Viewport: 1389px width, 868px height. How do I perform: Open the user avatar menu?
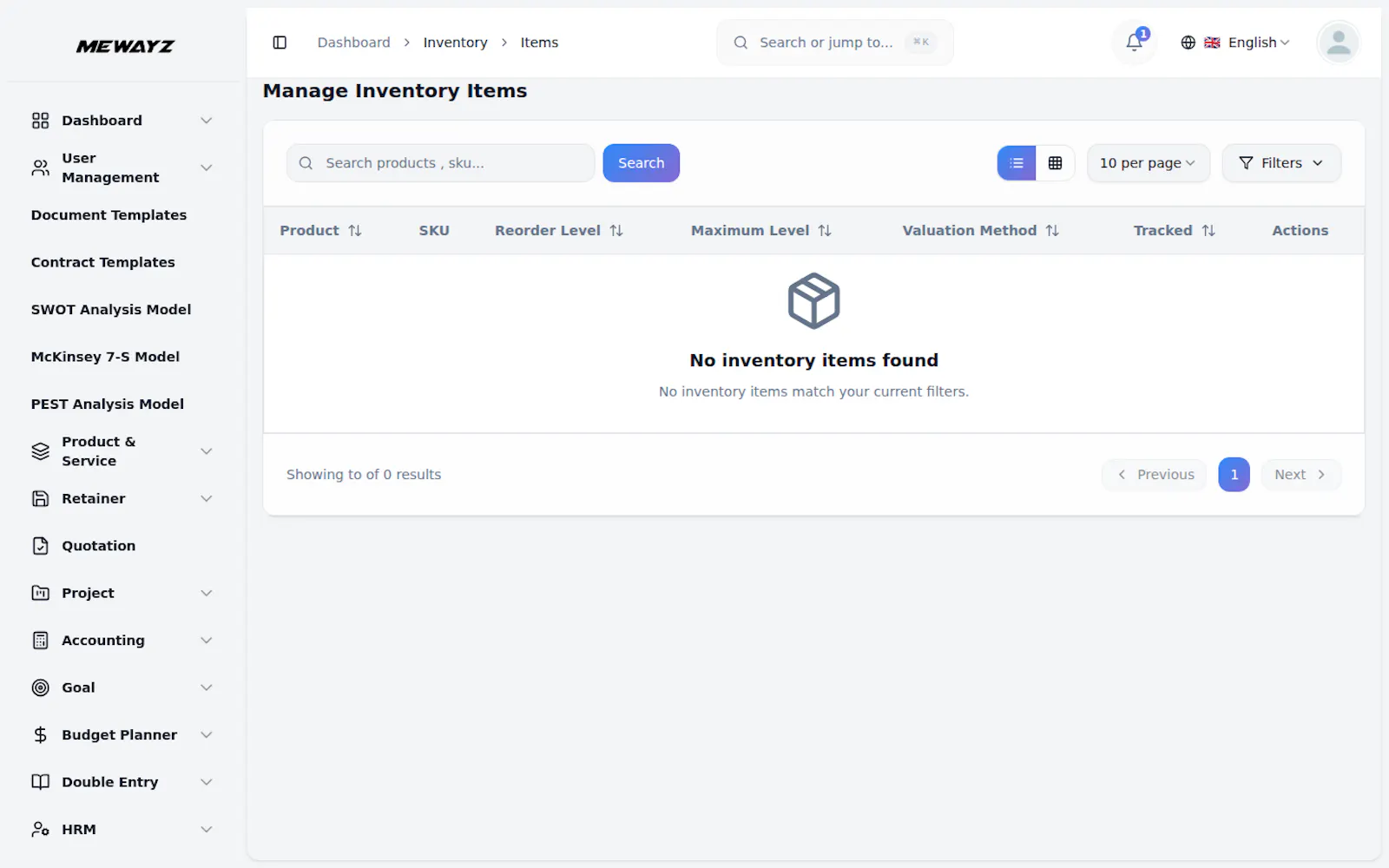pos(1338,43)
